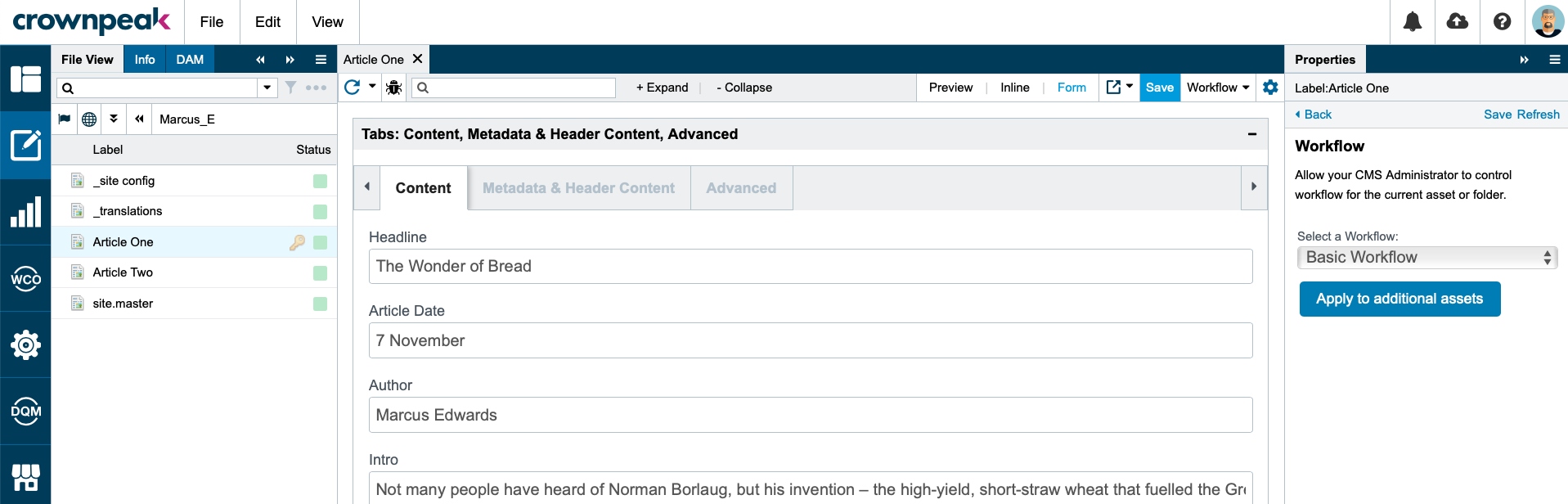Click Apply to additional assets button
Screen dimensions: 1568x504
click(1400, 299)
